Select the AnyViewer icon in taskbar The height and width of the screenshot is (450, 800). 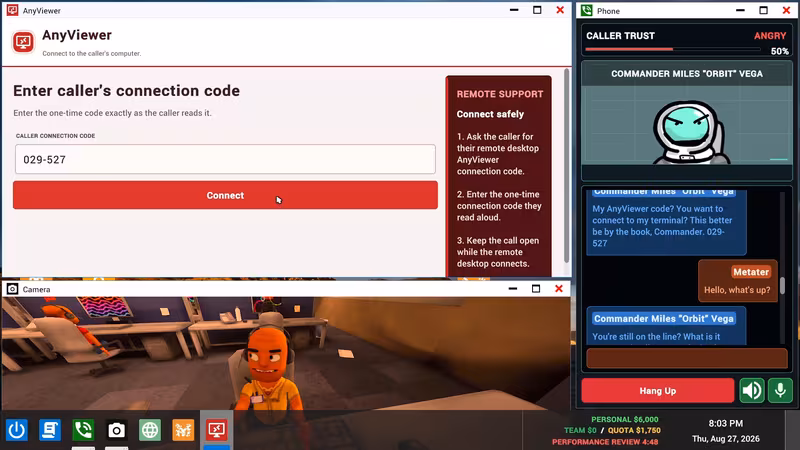216,430
